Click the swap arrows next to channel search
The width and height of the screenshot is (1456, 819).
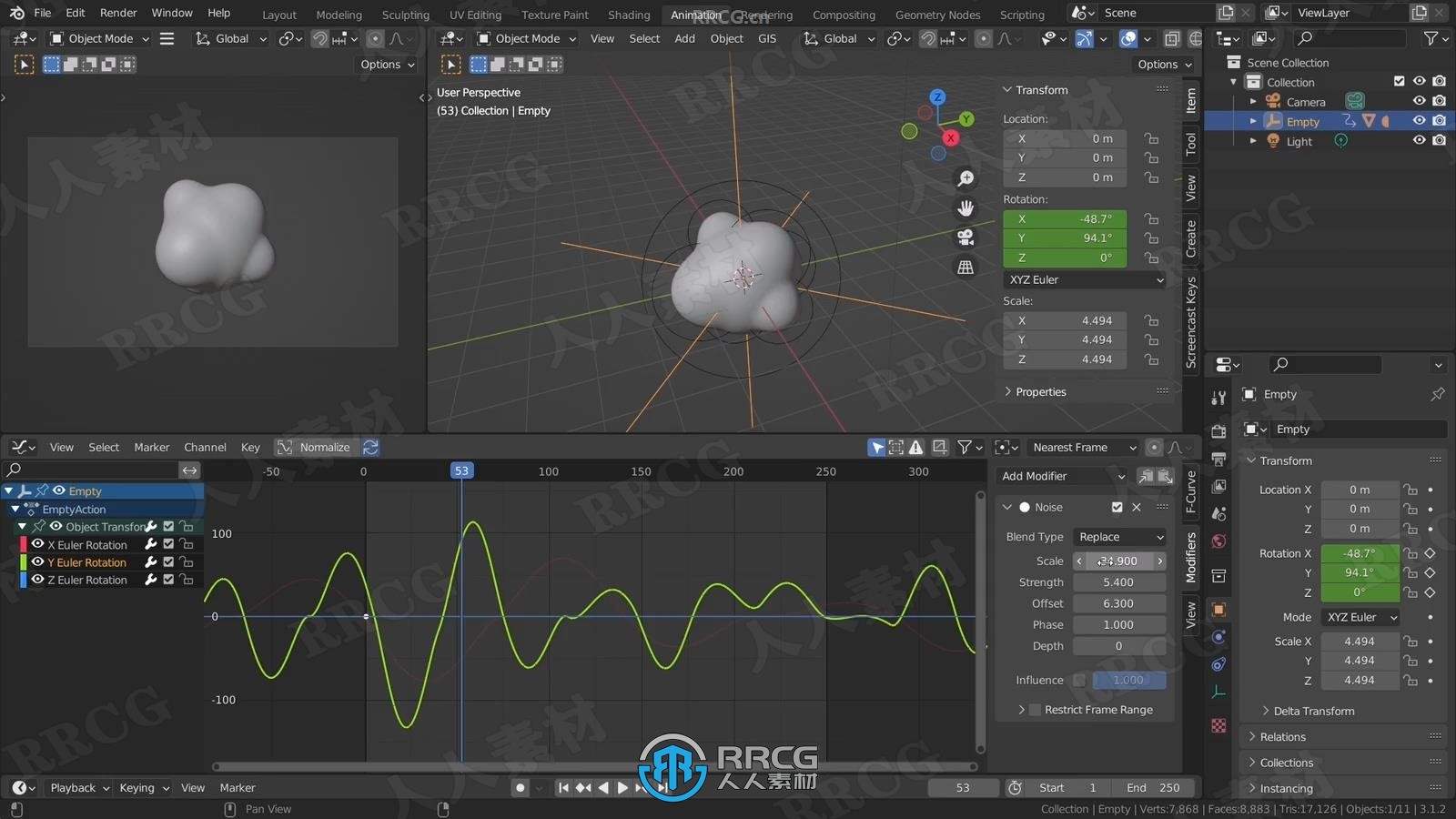click(x=189, y=470)
